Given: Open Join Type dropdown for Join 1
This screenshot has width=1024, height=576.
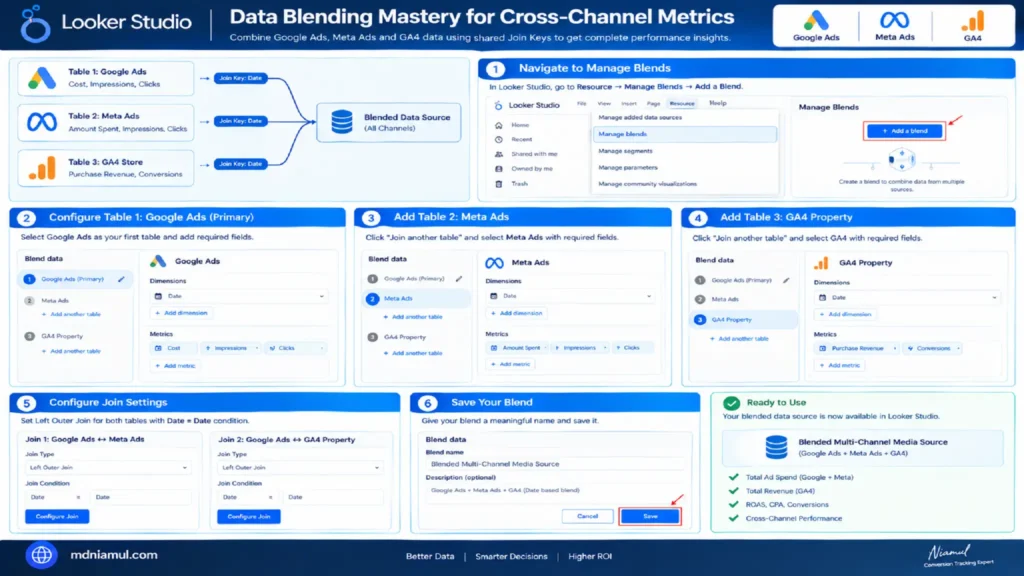Looking at the screenshot, I should [x=108, y=468].
